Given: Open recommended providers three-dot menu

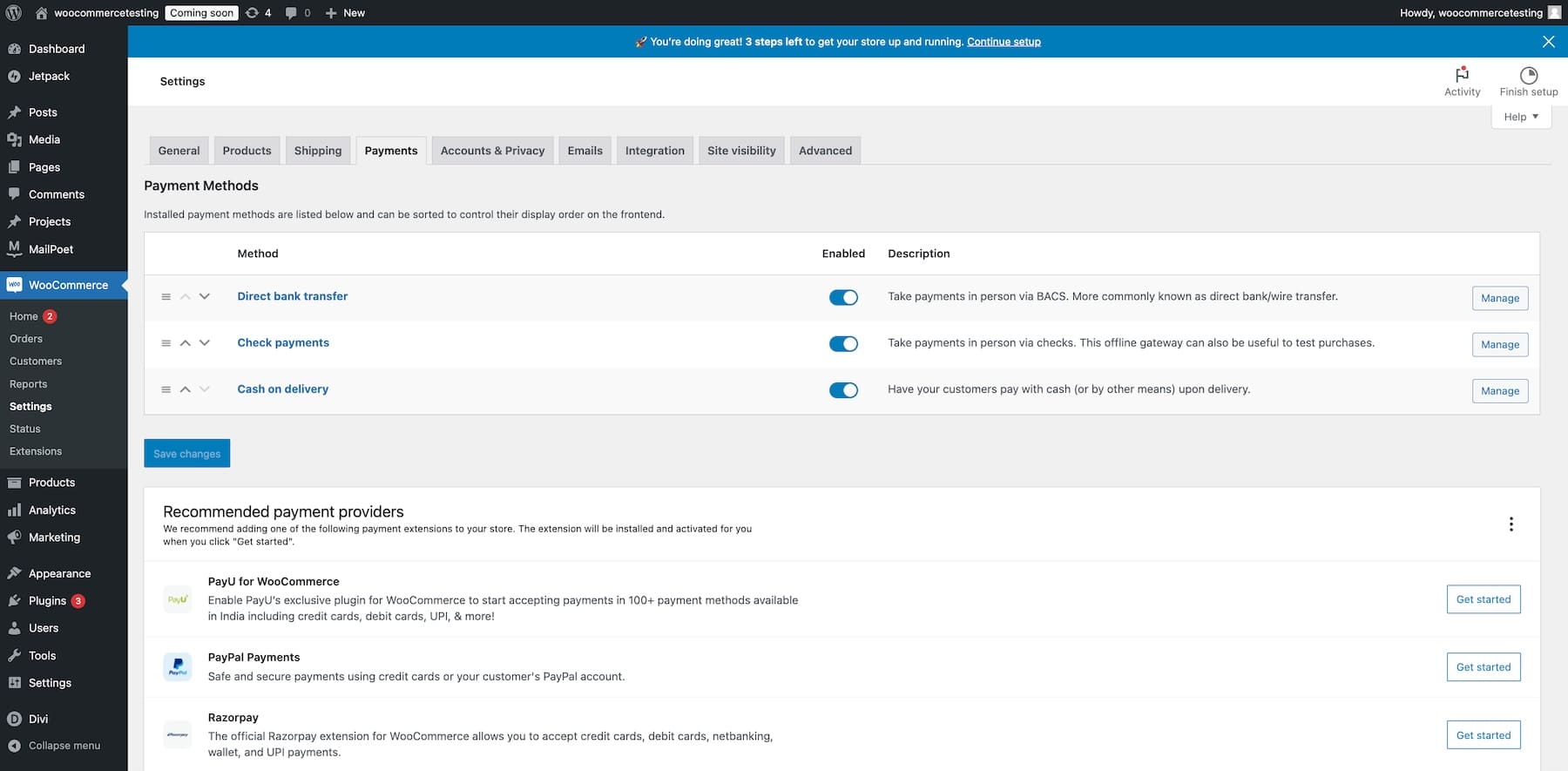Looking at the screenshot, I should click(1511, 524).
